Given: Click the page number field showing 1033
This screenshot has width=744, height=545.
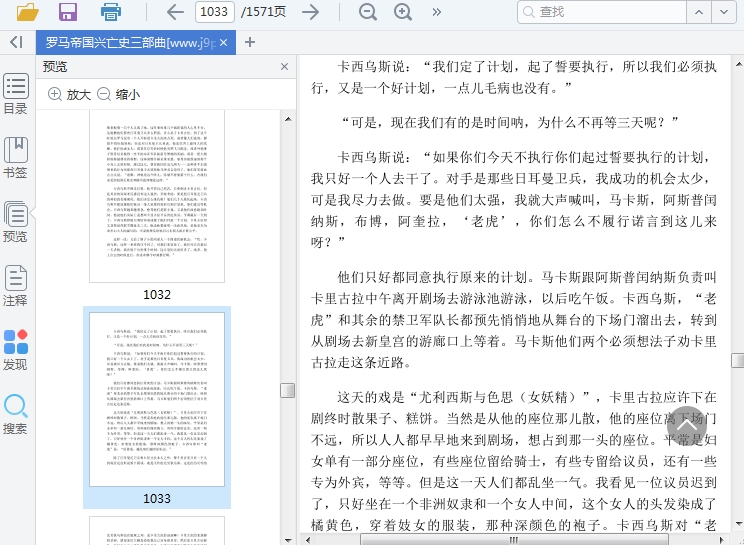Looking at the screenshot, I should pyautogui.click(x=214, y=11).
